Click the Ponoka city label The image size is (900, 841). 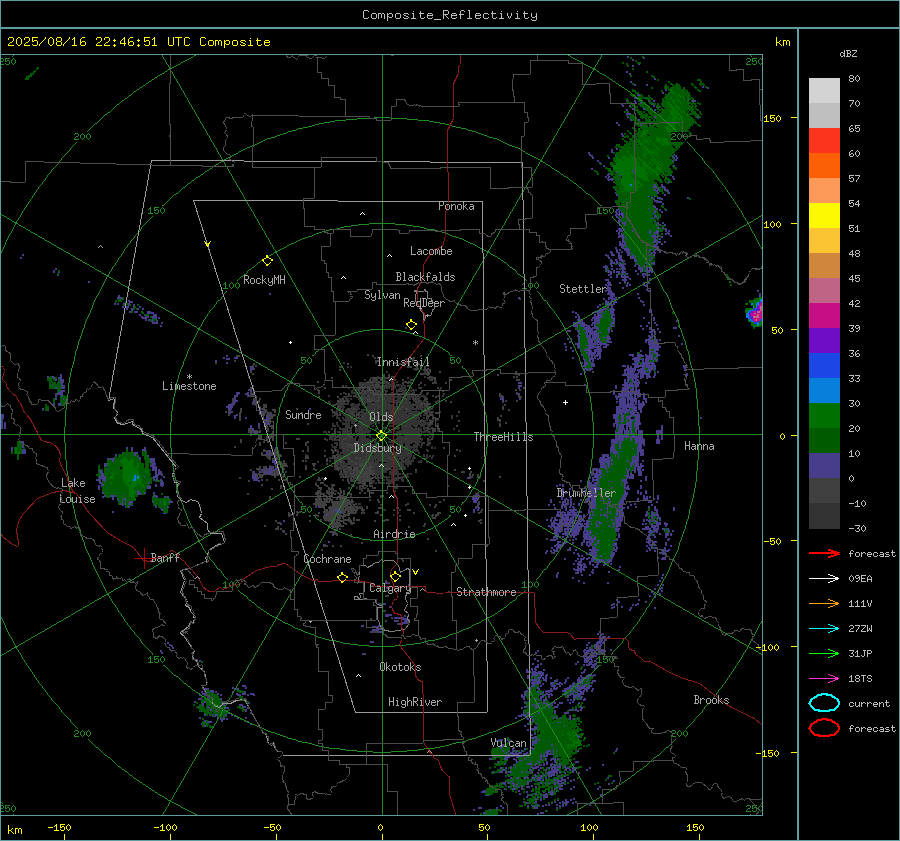(x=456, y=206)
